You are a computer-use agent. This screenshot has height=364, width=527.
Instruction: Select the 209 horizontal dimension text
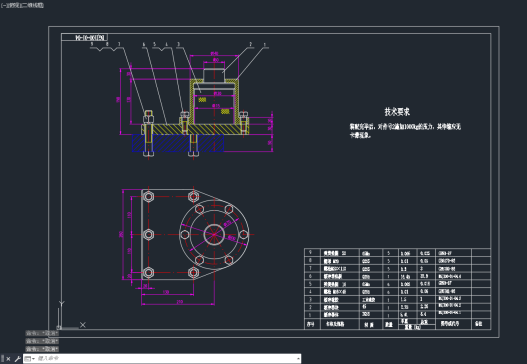(179, 302)
